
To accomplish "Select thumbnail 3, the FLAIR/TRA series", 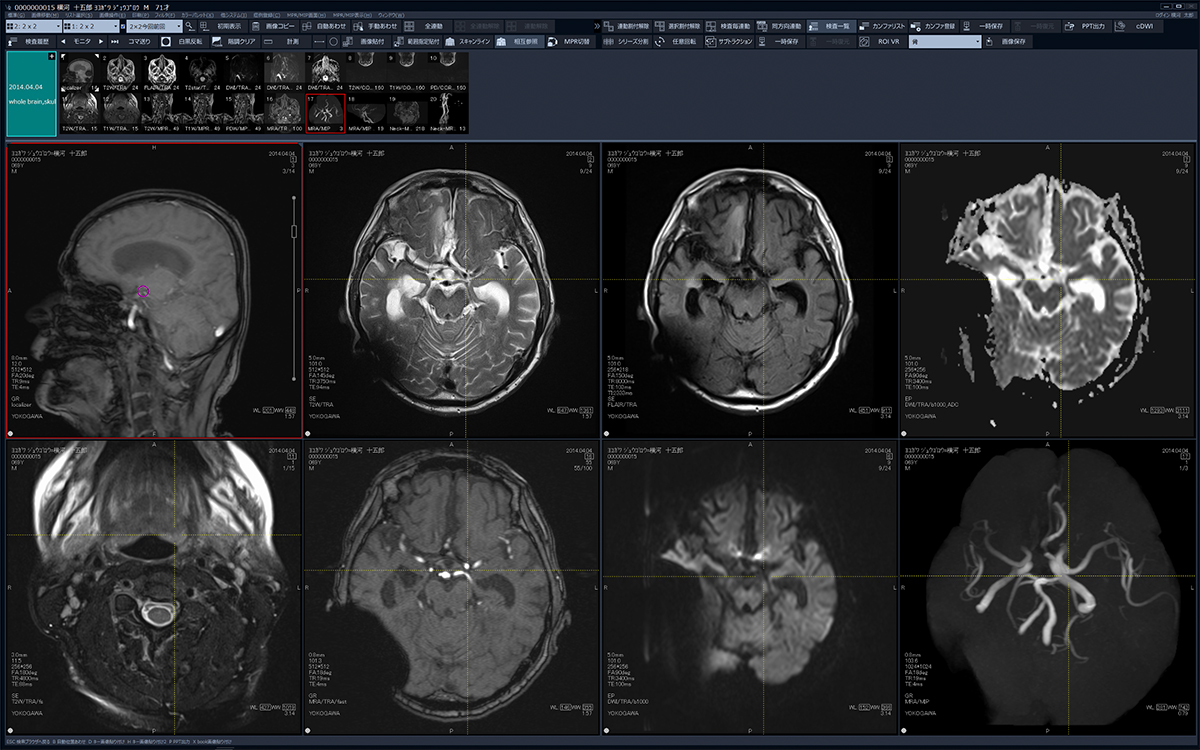I will click(x=162, y=73).
